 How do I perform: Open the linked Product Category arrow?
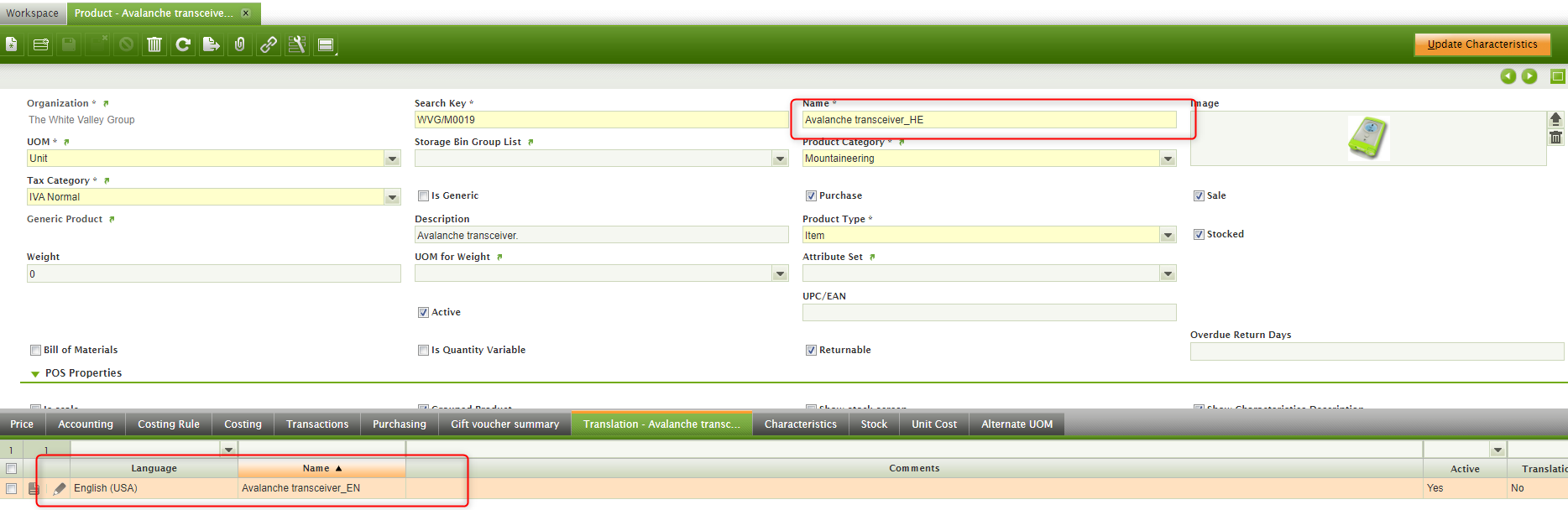902,143
